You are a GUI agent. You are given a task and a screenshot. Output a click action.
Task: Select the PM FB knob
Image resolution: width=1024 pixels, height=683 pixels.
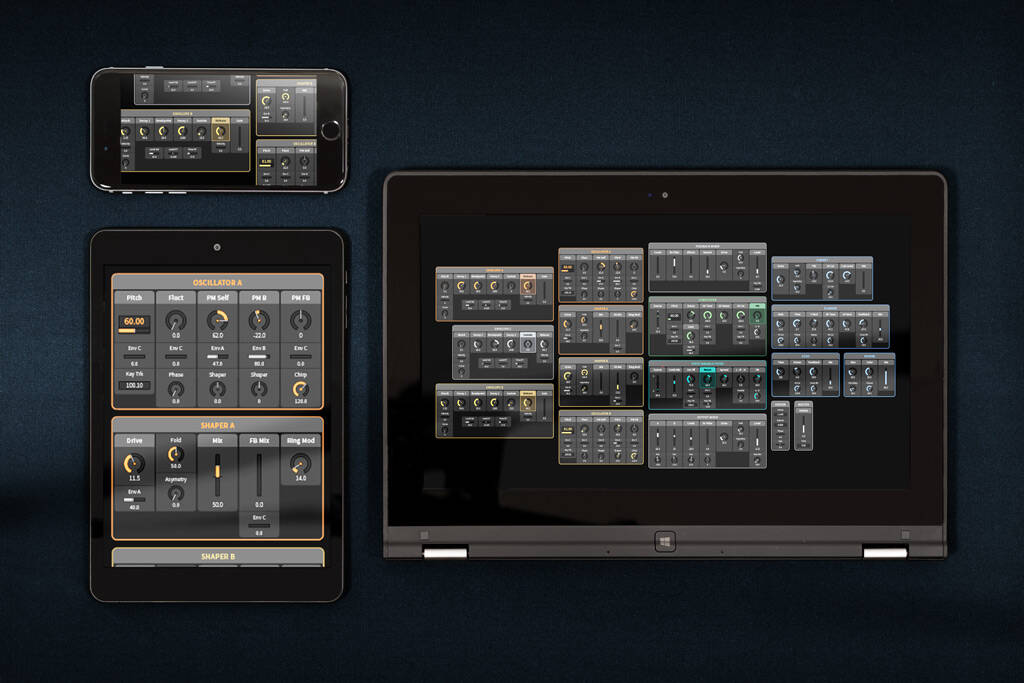300,321
